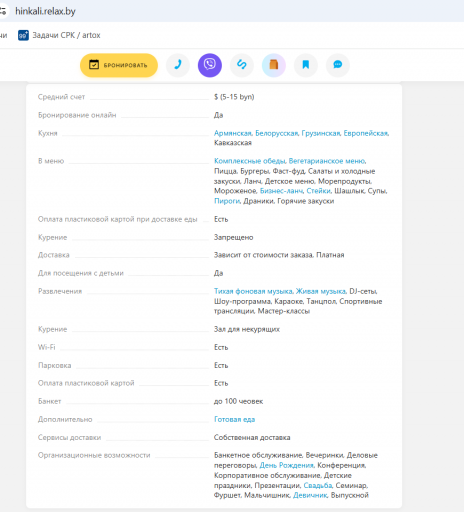Image resolution: width=464 pixels, height=512 pixels.
Task: Click the Организационные возможности label
Action: (x=94, y=455)
